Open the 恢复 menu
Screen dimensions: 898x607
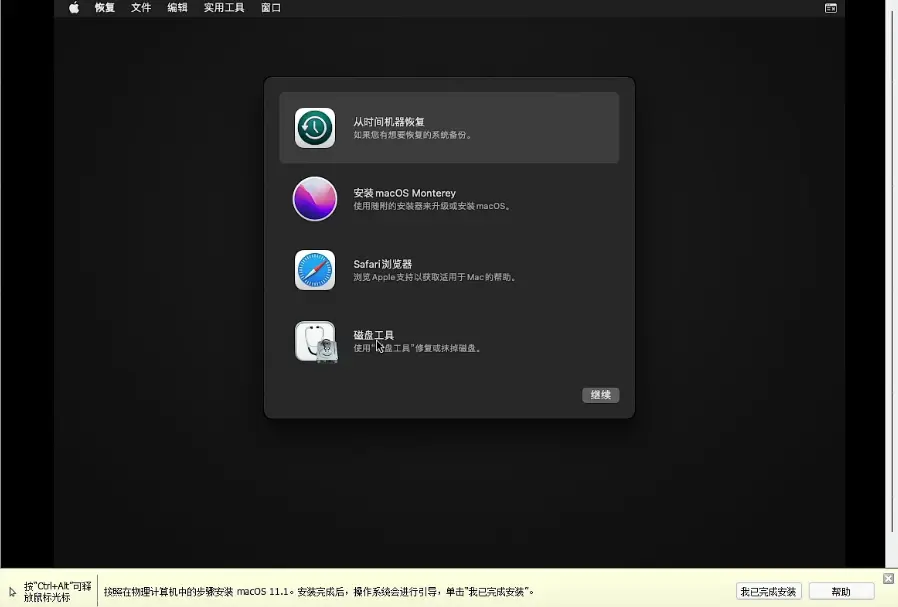click(x=105, y=8)
